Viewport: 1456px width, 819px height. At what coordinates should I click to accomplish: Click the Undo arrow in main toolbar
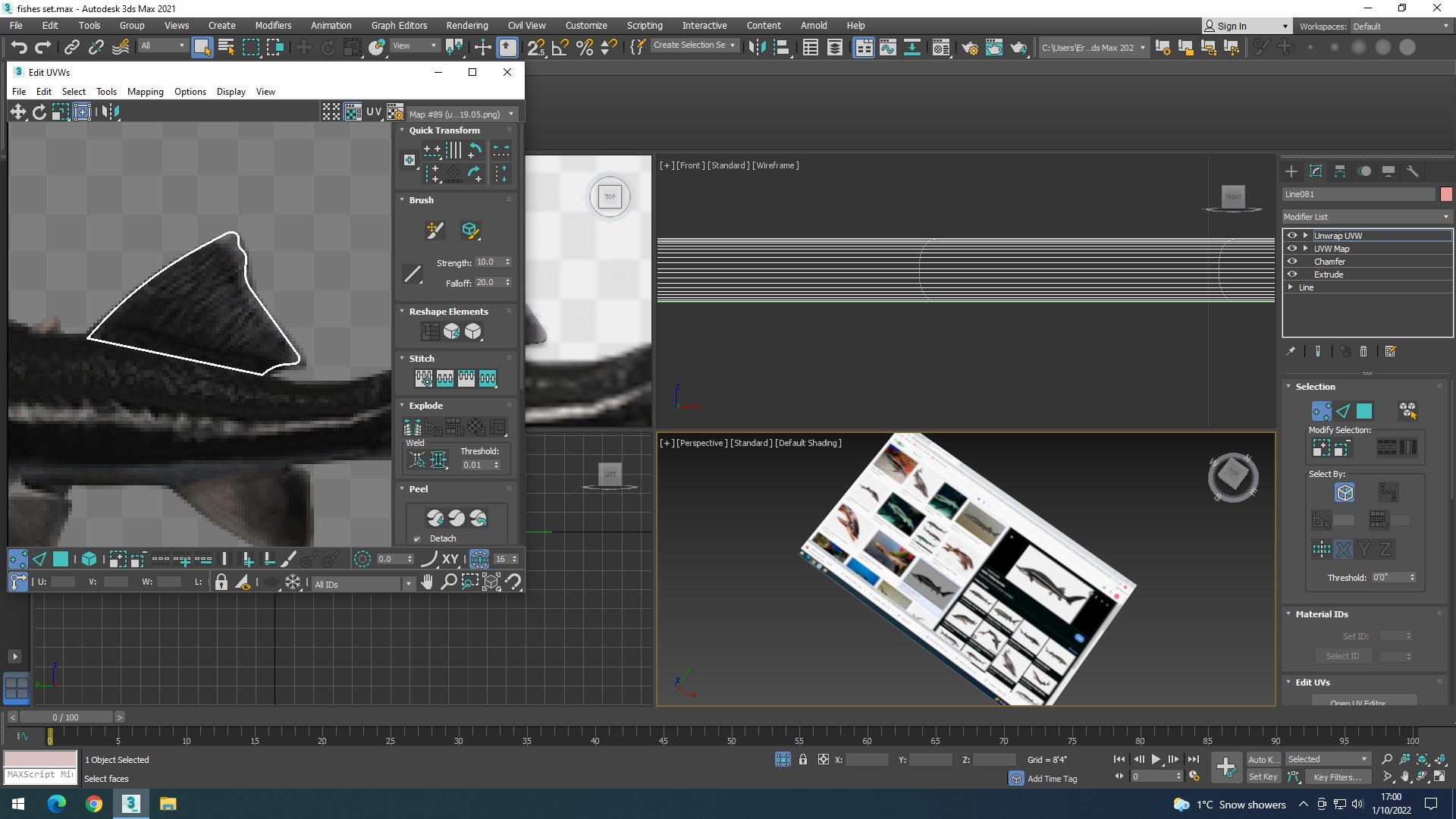[x=19, y=48]
